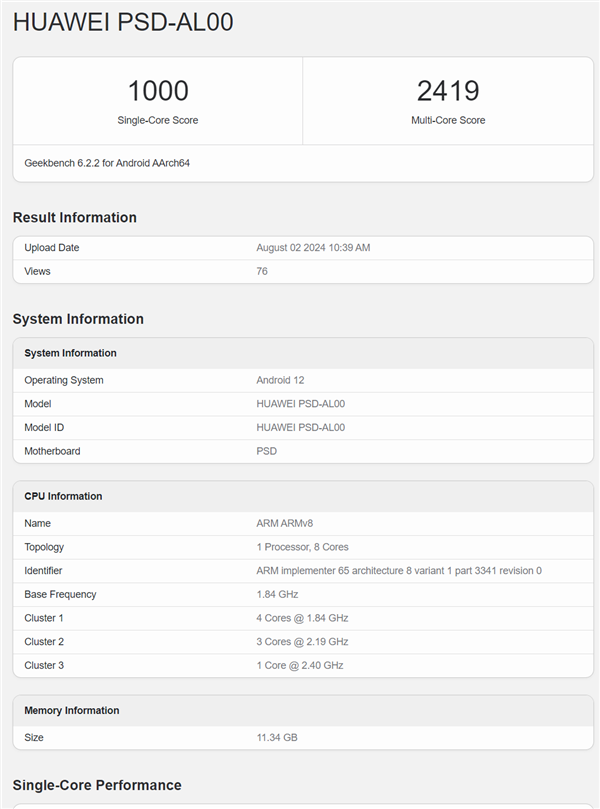The image size is (600, 809).
Task: Click the Single-Core Performance section heading
Action: (97, 785)
